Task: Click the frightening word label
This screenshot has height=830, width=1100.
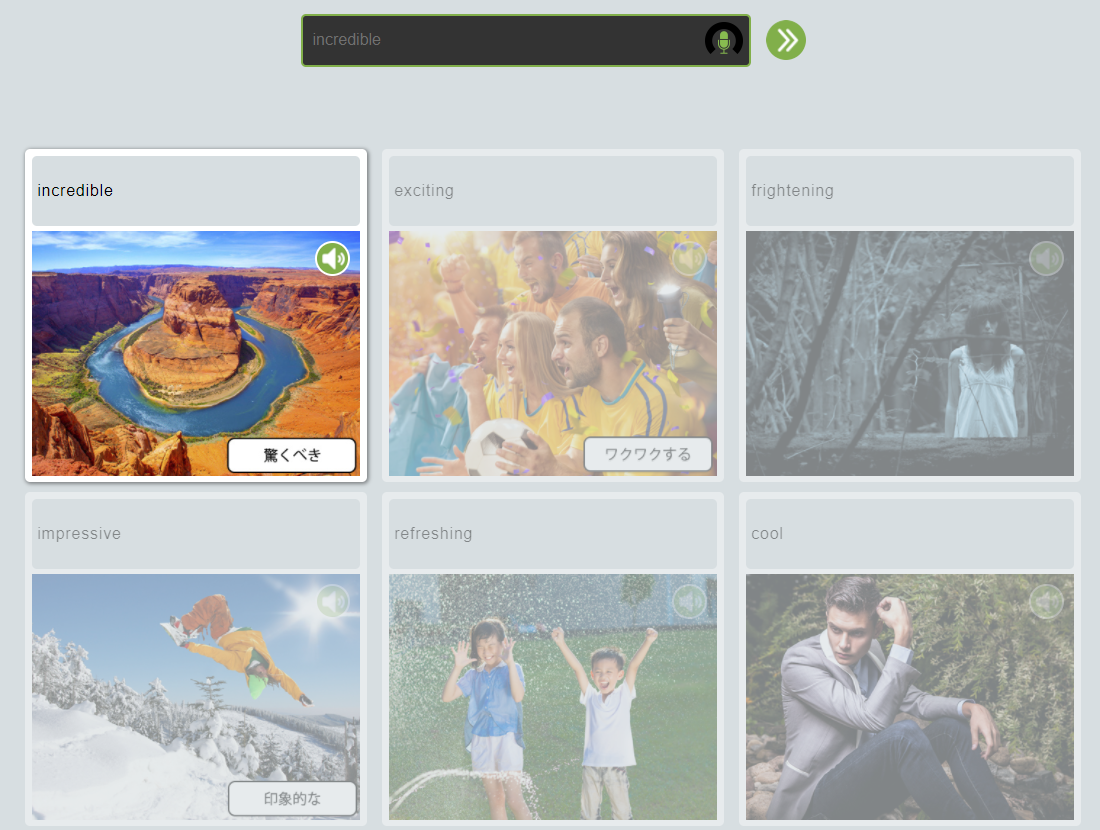Action: point(793,191)
